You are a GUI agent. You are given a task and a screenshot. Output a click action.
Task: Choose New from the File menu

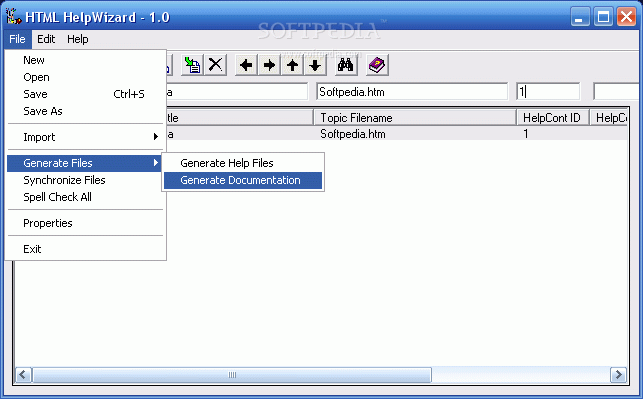click(85, 60)
